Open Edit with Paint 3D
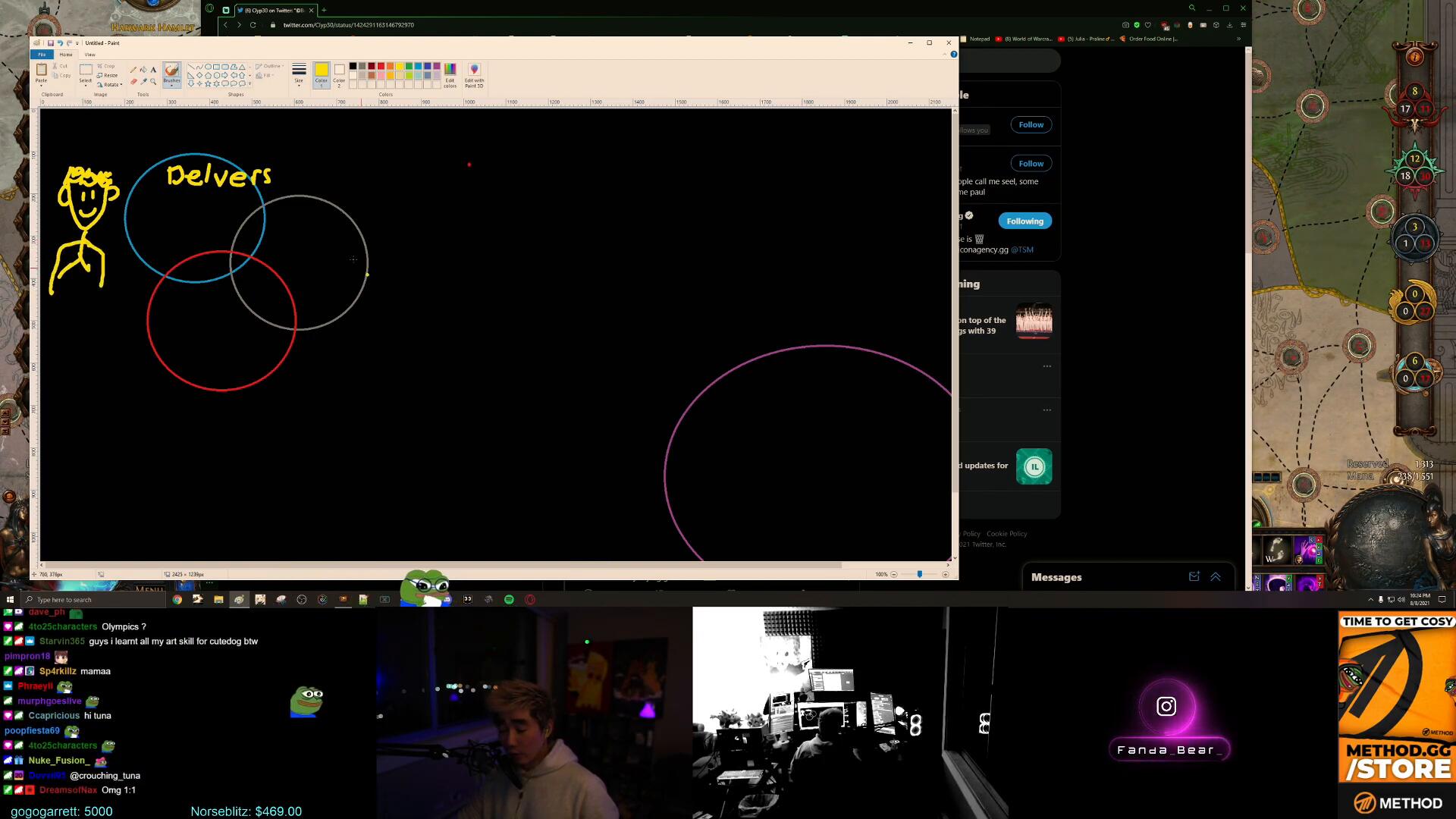 point(474,75)
